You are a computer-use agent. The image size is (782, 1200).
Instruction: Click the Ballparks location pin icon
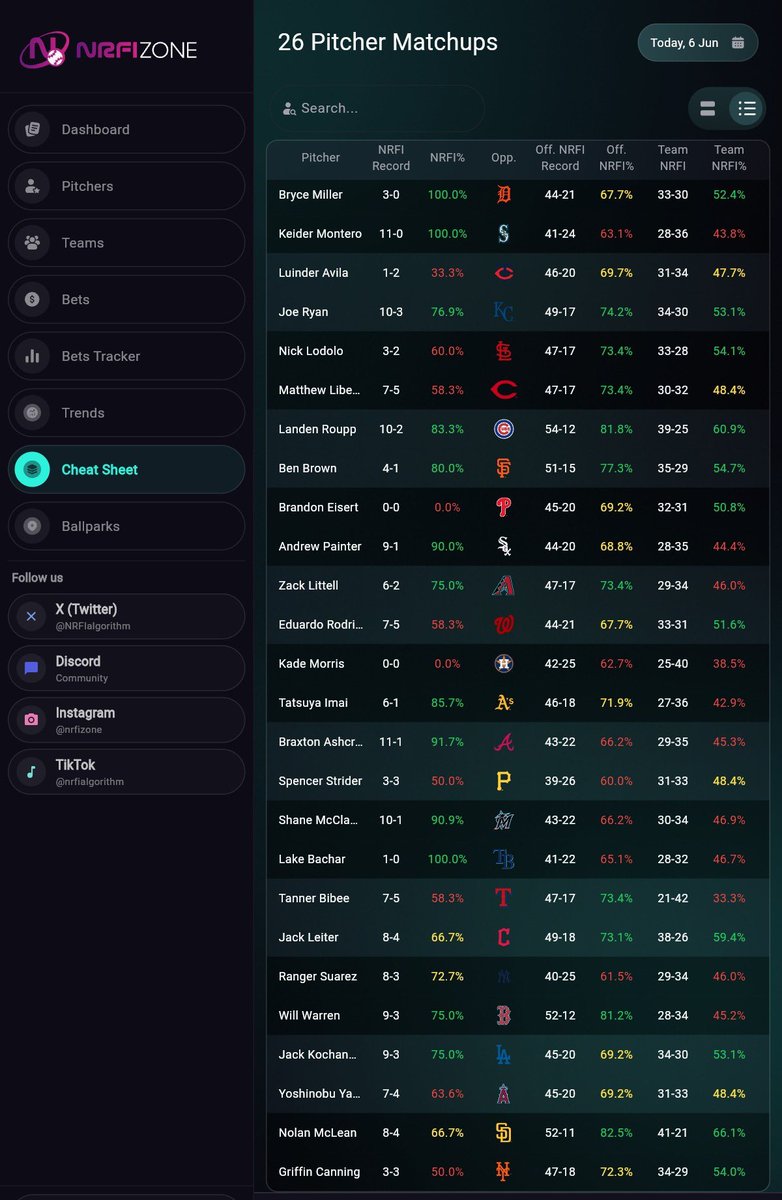tap(32, 526)
